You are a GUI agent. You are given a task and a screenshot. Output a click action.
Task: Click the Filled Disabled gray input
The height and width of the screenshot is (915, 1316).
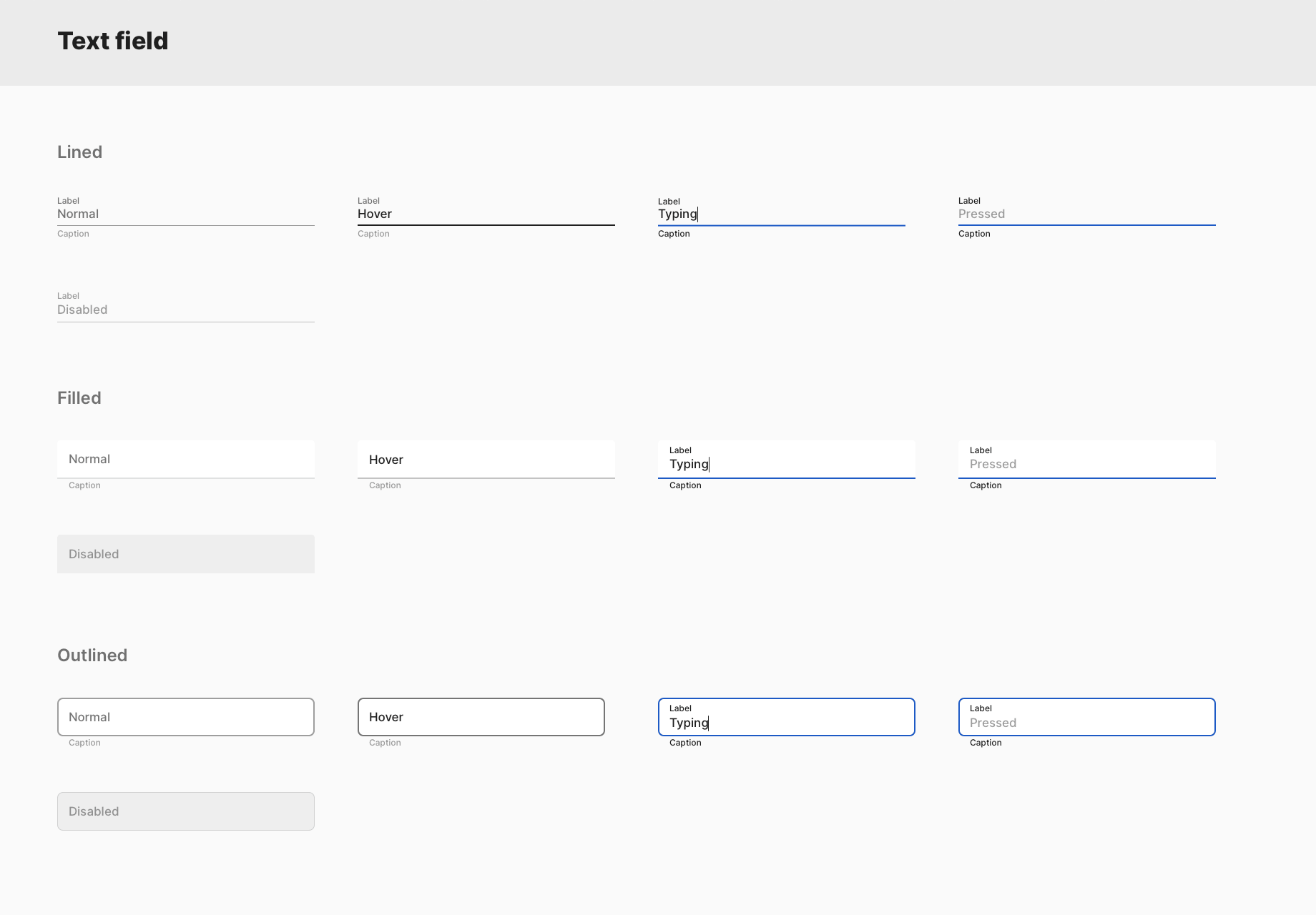185,553
